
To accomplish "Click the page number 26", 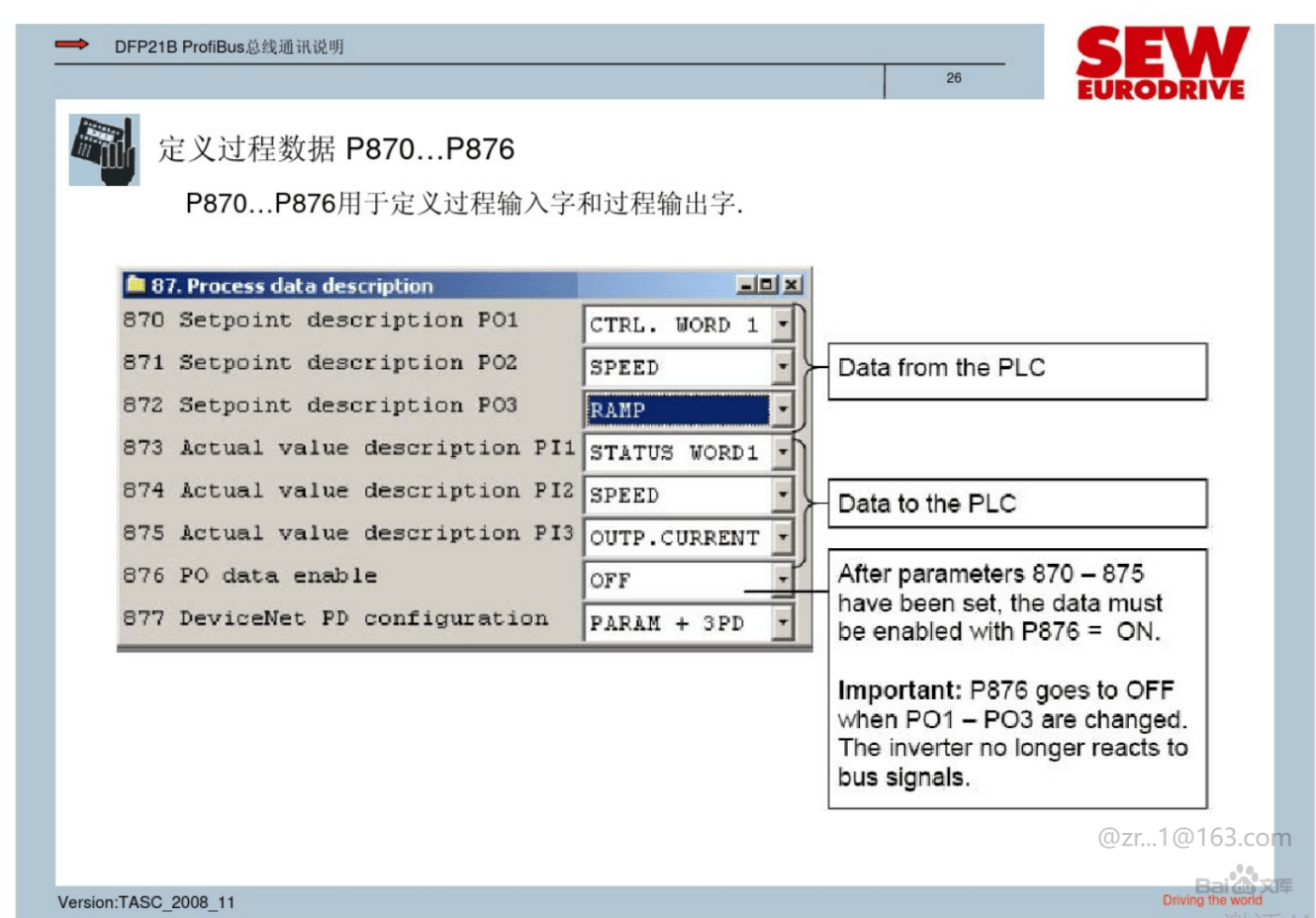I will pos(954,77).
